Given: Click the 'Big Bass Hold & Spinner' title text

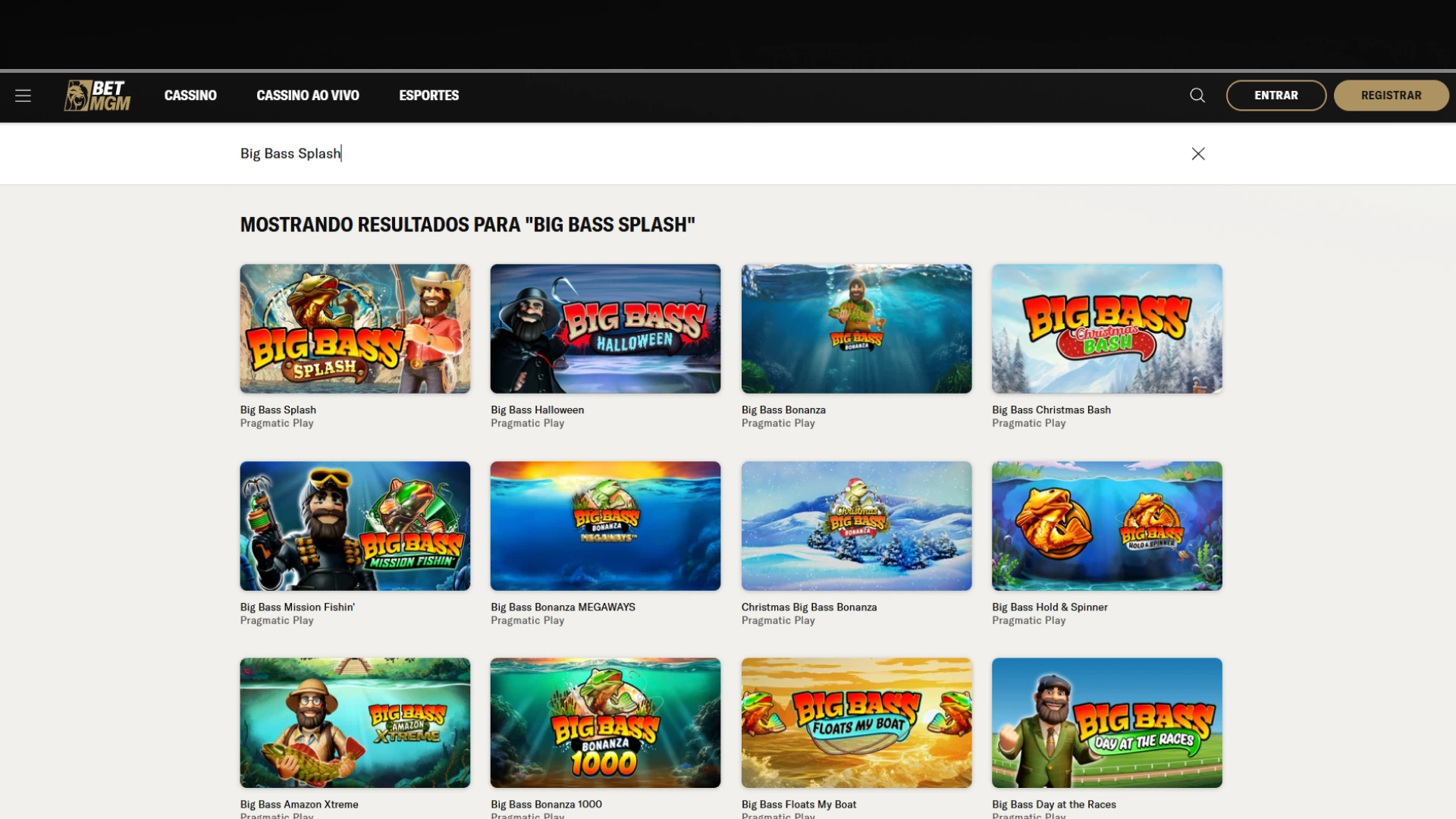Looking at the screenshot, I should pos(1050,607).
